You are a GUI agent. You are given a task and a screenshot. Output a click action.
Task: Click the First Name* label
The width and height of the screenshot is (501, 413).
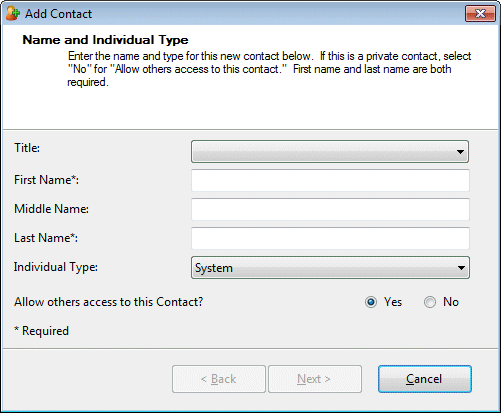46,180
